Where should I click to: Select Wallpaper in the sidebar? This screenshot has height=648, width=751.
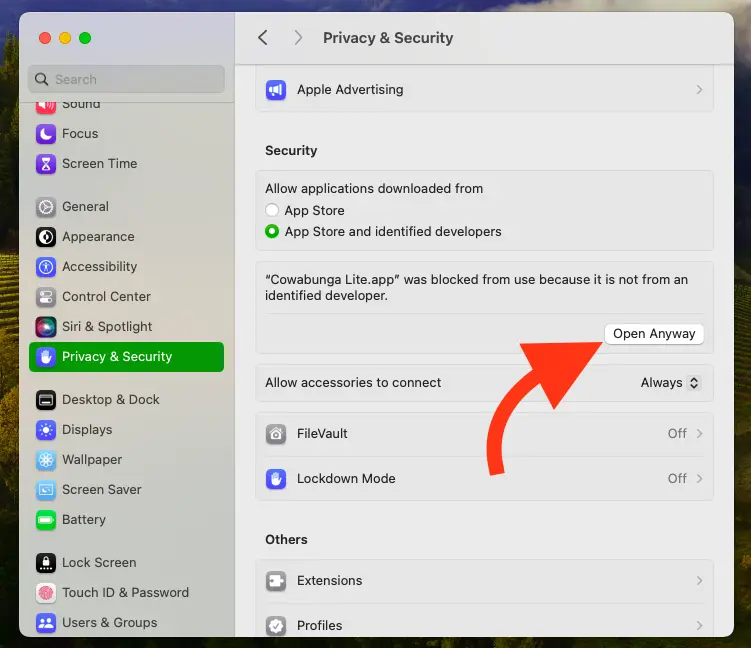[126, 460]
